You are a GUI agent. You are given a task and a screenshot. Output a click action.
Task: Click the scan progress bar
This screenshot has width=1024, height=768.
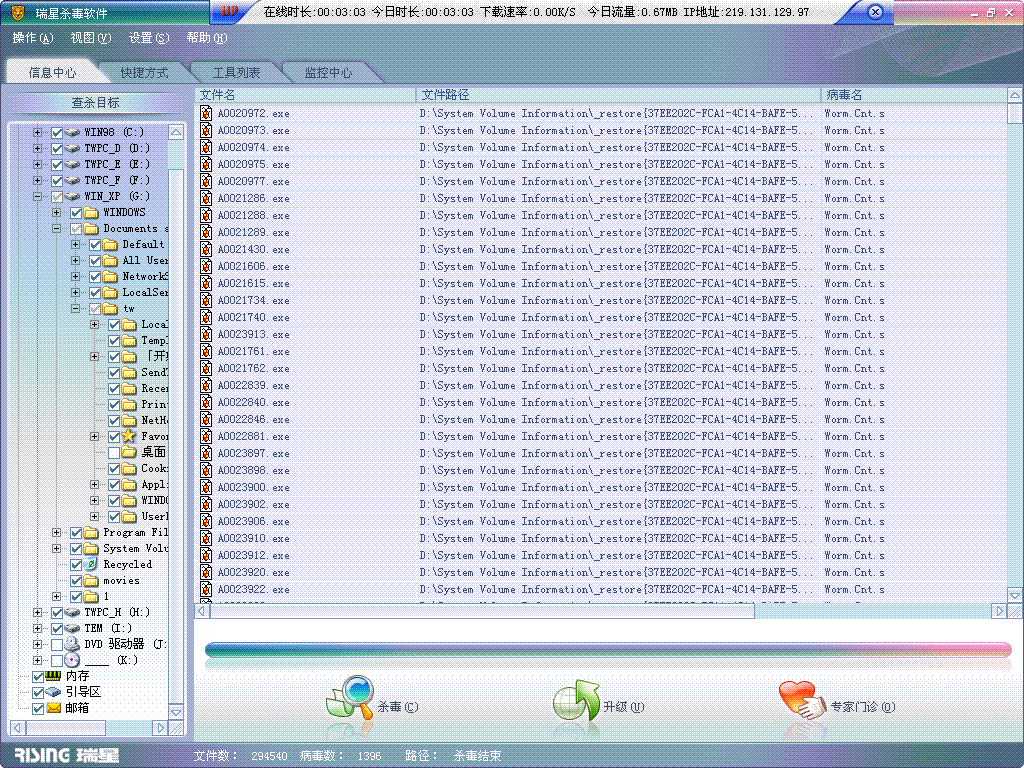(x=608, y=649)
